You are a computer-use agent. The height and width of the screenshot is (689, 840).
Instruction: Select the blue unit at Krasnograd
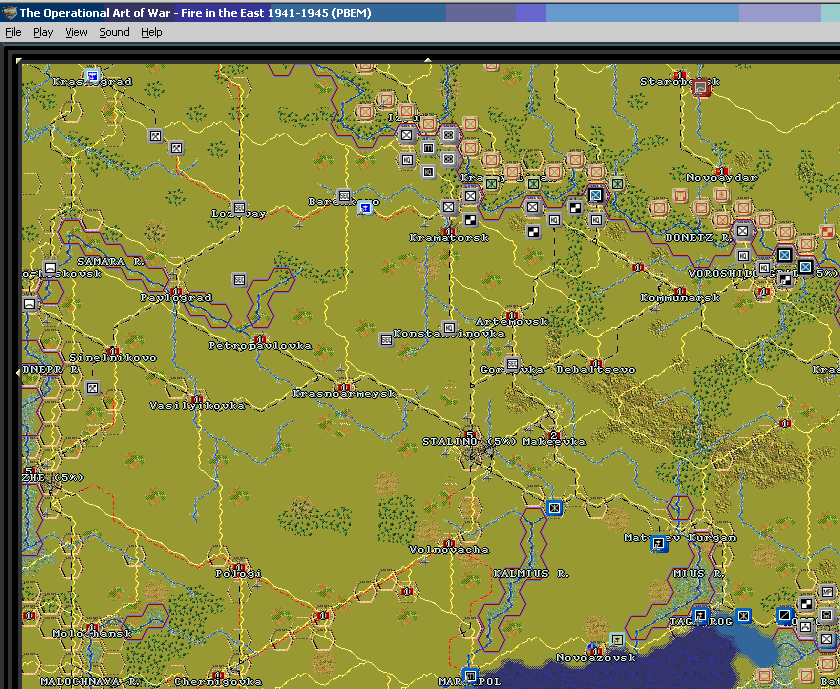pos(93,75)
